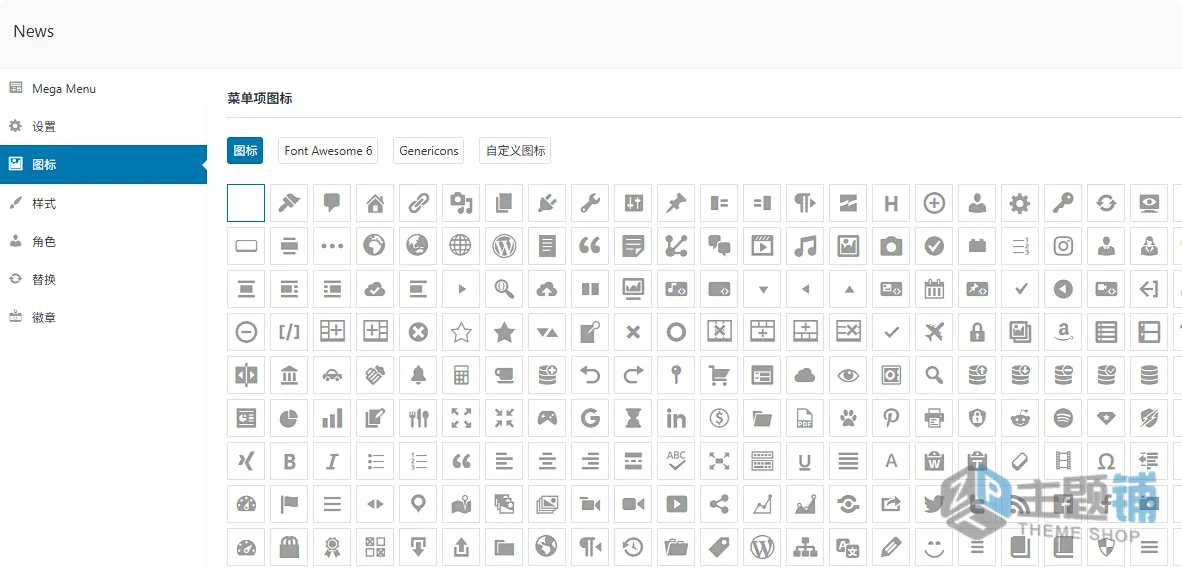Pick the house/home icon
This screenshot has height=569, width=1182.
click(375, 203)
